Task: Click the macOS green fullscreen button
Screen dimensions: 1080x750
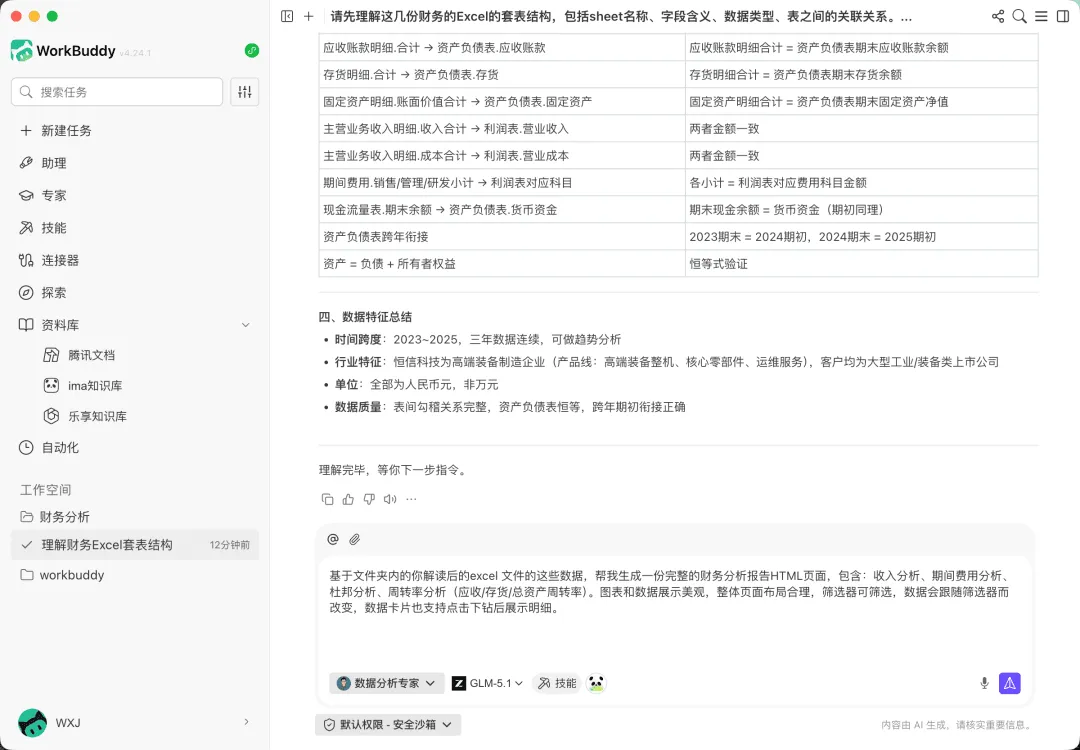Action: [x=52, y=16]
